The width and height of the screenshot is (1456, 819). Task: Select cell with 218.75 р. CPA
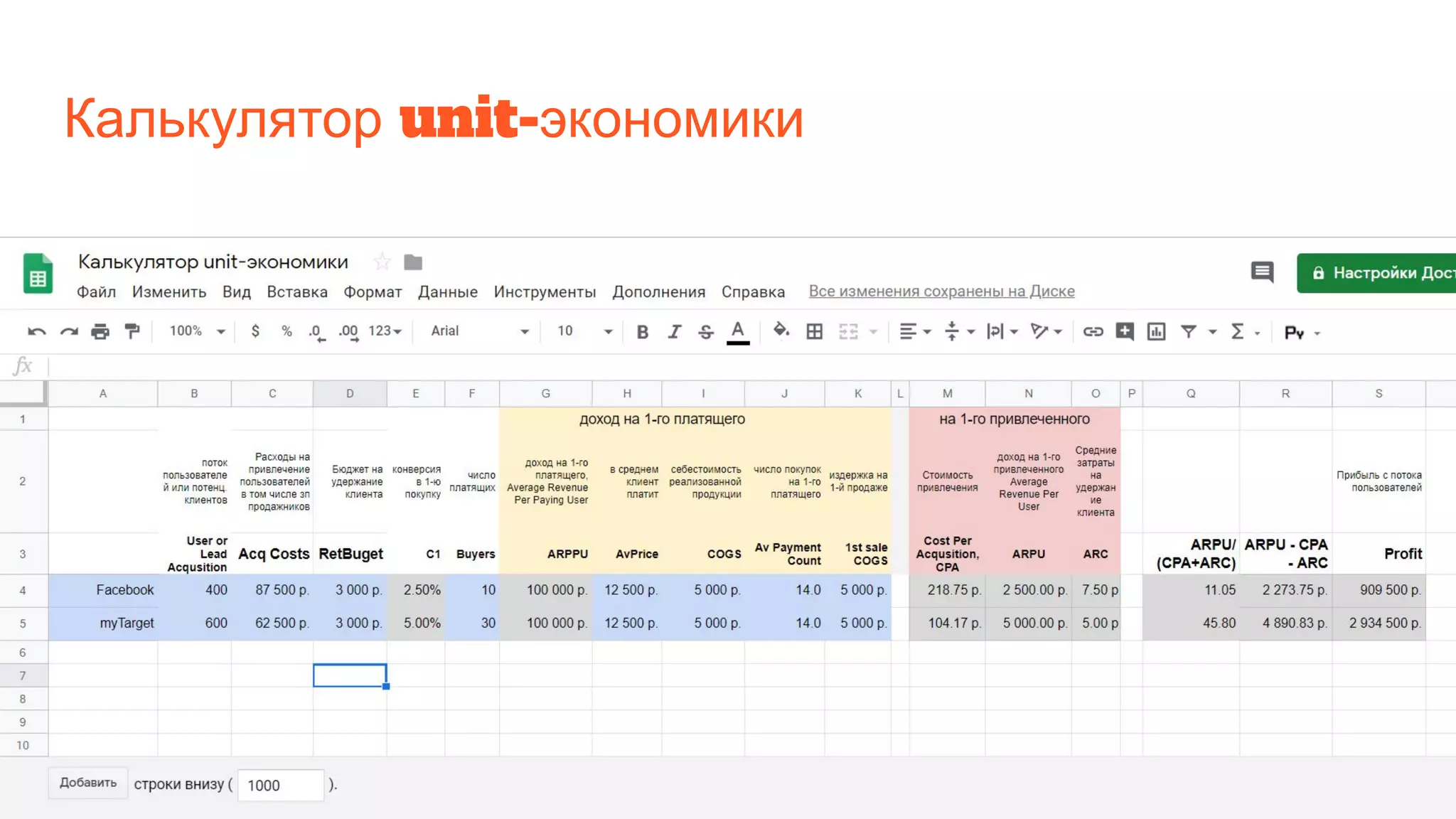click(x=947, y=591)
